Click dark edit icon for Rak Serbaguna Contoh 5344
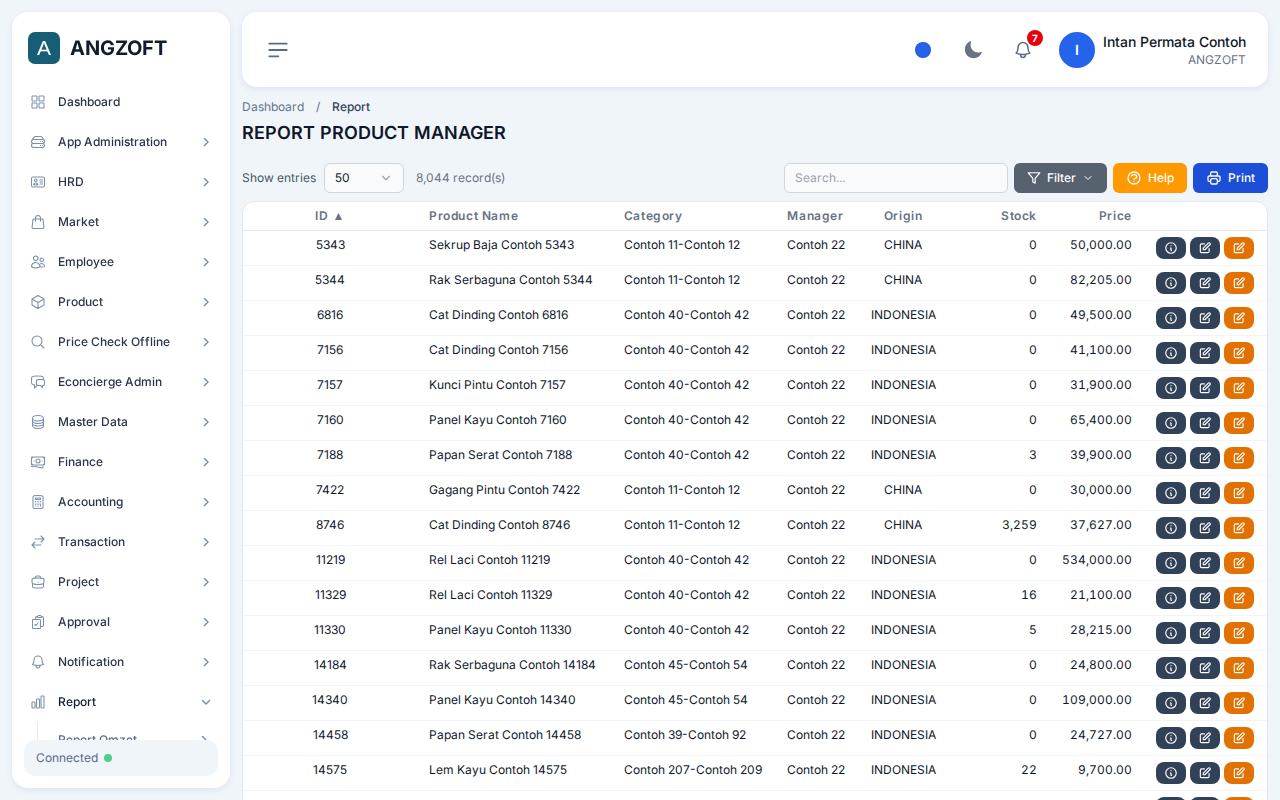This screenshot has height=800, width=1280. coord(1205,283)
